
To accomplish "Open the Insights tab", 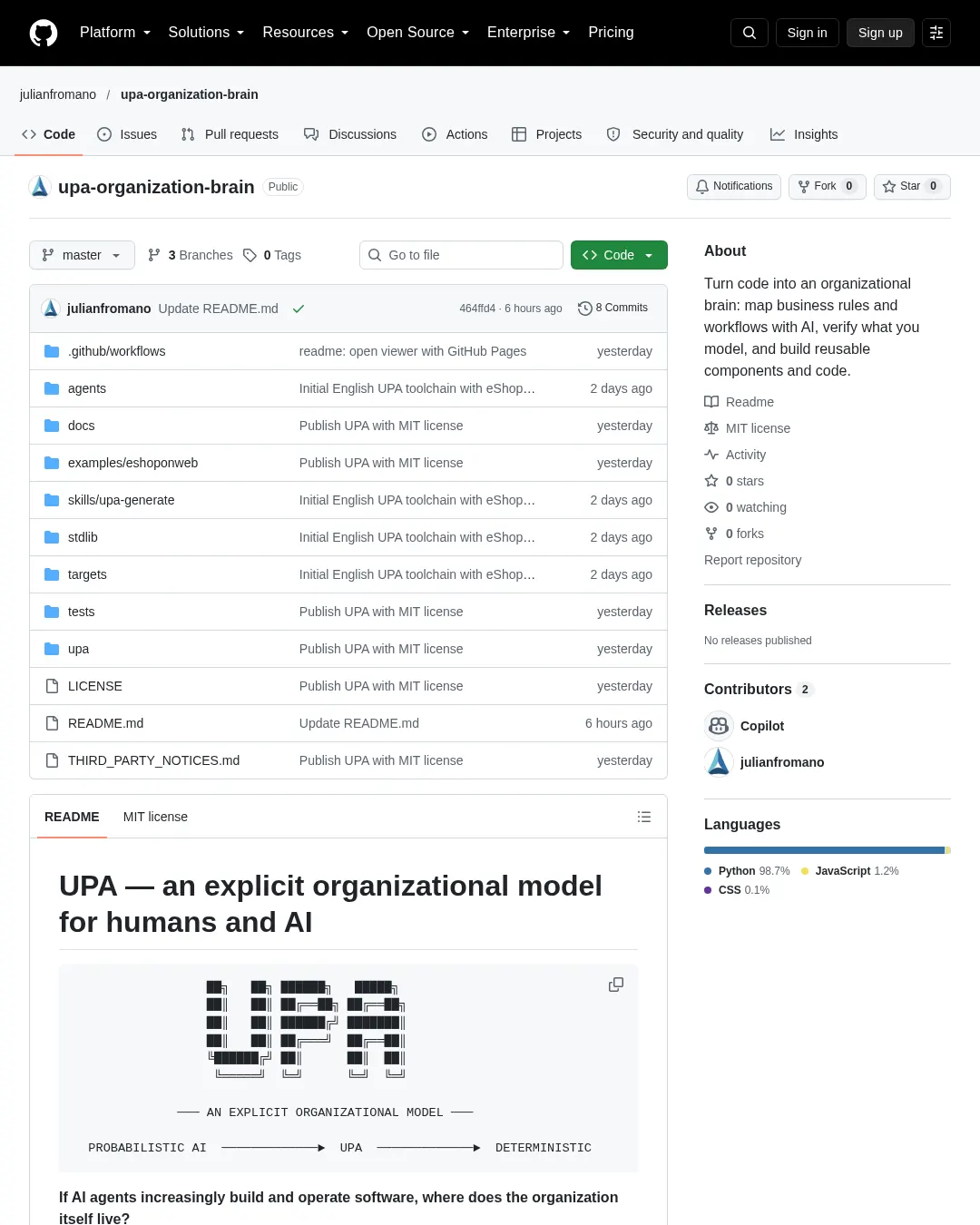I will pyautogui.click(x=804, y=134).
